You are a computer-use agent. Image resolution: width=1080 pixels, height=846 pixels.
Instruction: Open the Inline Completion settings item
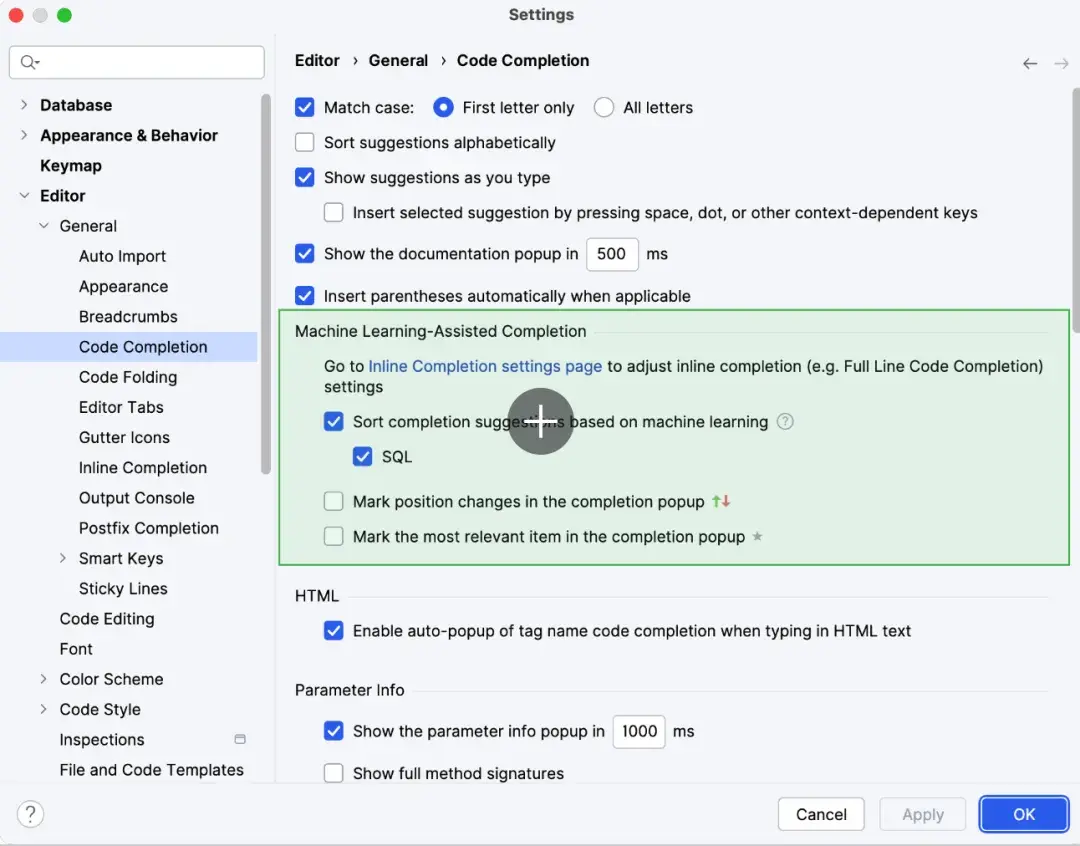(143, 468)
